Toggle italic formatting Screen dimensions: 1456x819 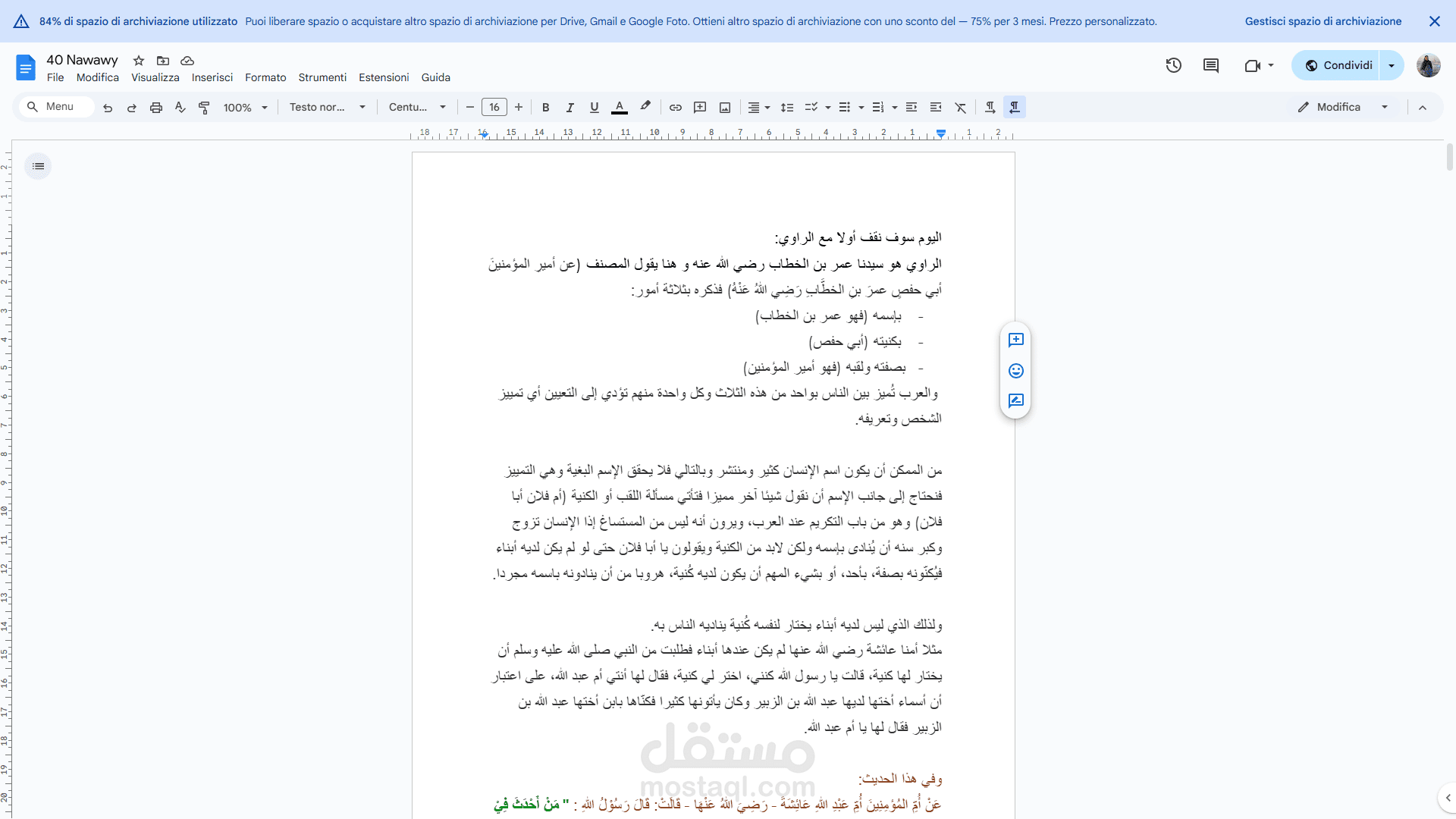pyautogui.click(x=570, y=108)
